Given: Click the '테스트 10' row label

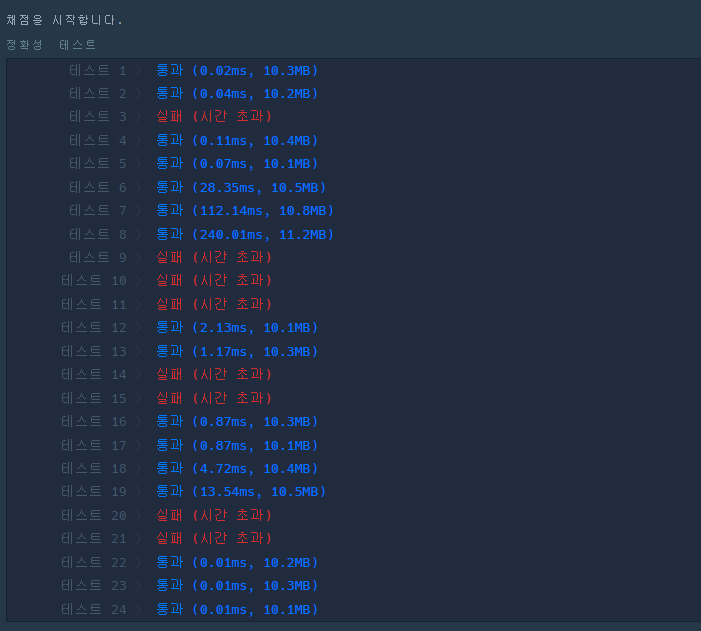Looking at the screenshot, I should pos(94,280).
